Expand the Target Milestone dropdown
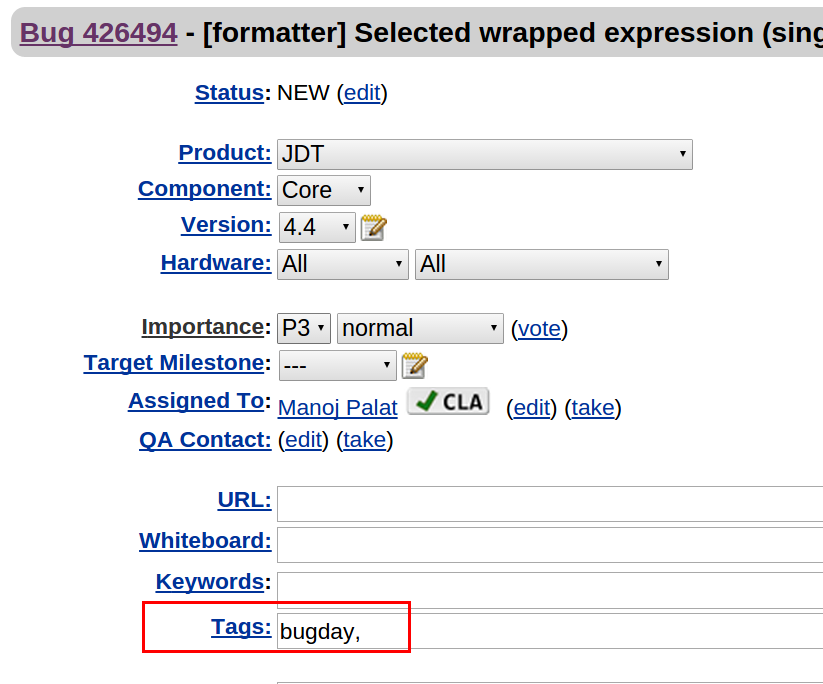The height and width of the screenshot is (684, 823). [338, 365]
